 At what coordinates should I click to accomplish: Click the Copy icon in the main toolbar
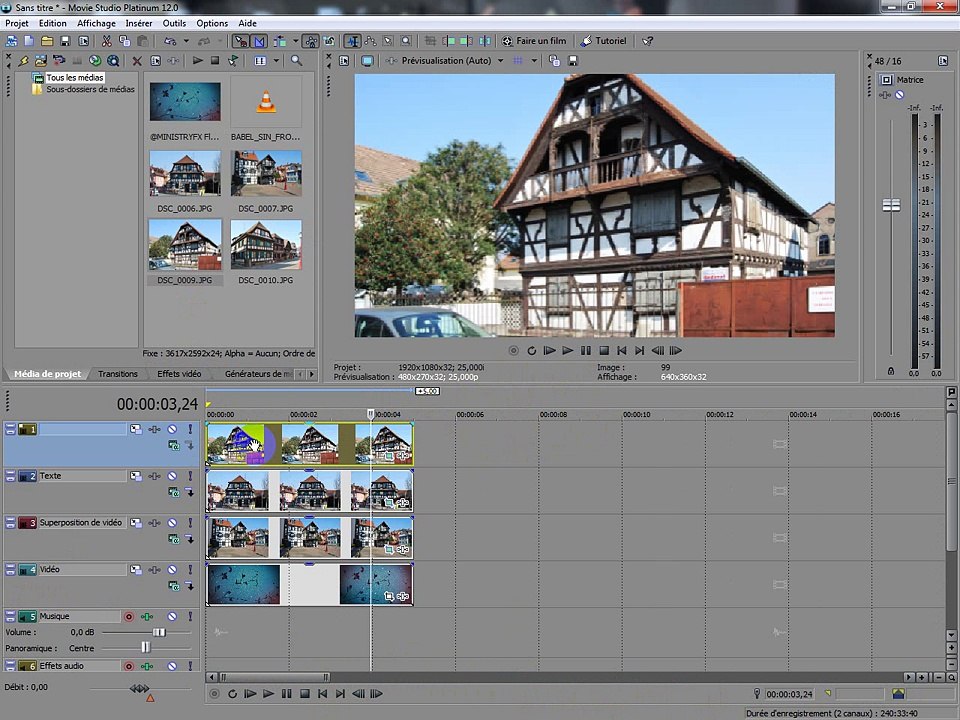tap(124, 41)
